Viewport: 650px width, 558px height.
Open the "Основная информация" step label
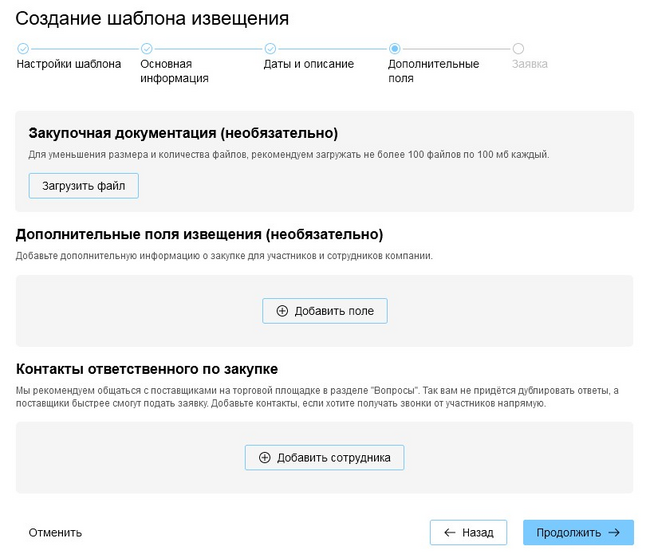(174, 71)
